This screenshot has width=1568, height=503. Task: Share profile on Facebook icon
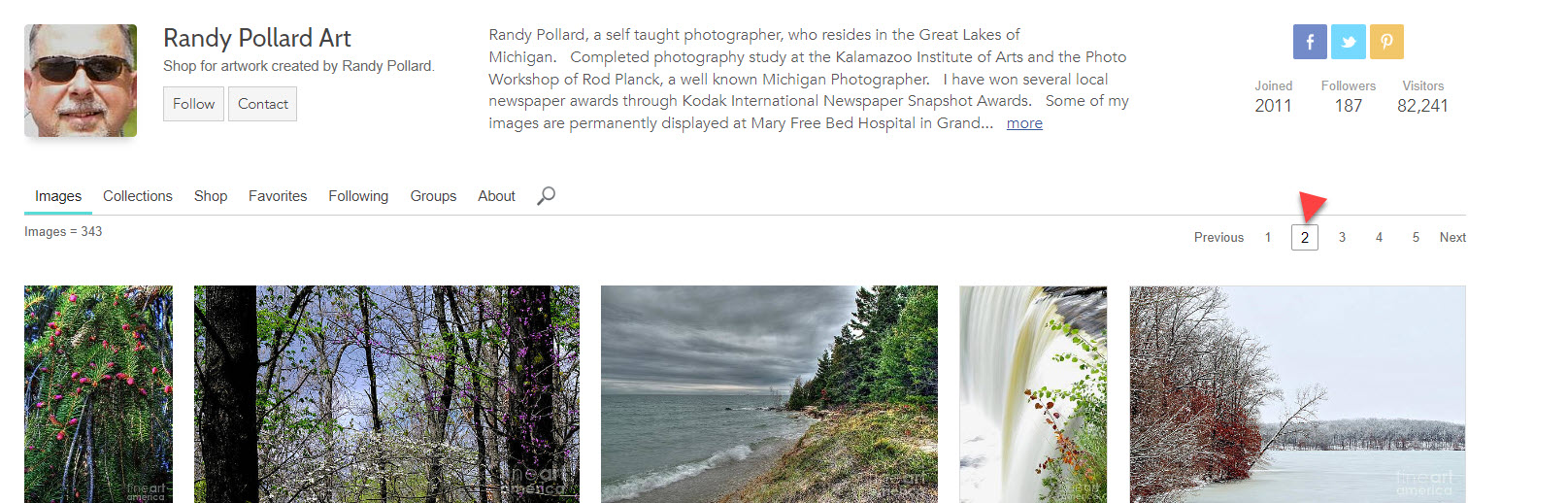[x=1310, y=42]
